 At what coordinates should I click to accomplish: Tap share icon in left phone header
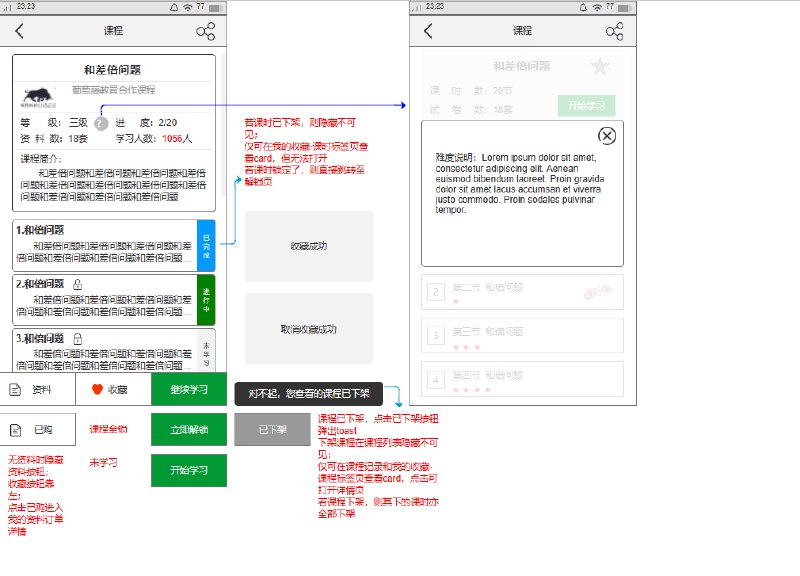pyautogui.click(x=206, y=31)
